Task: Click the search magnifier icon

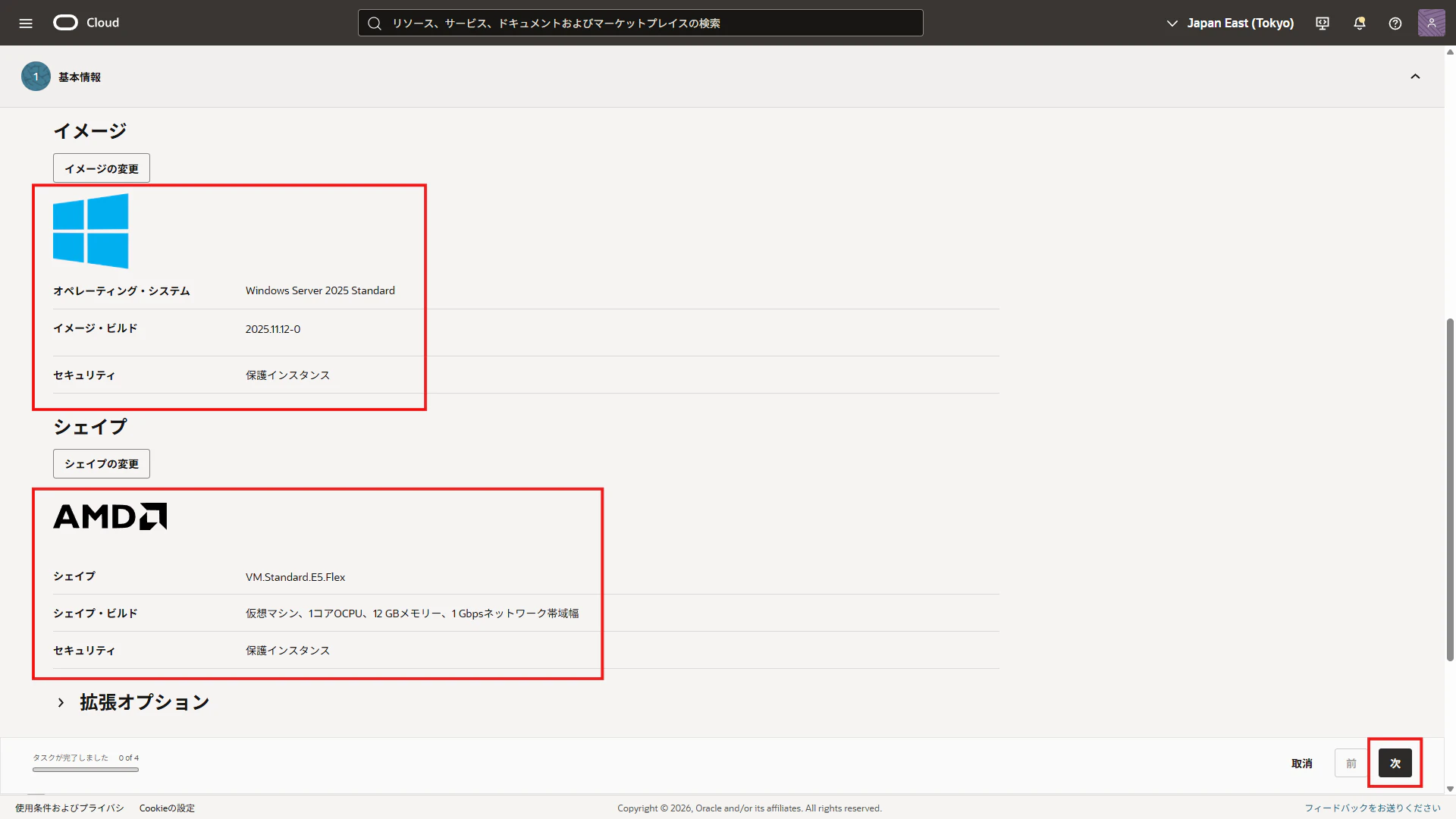Action: tap(375, 24)
